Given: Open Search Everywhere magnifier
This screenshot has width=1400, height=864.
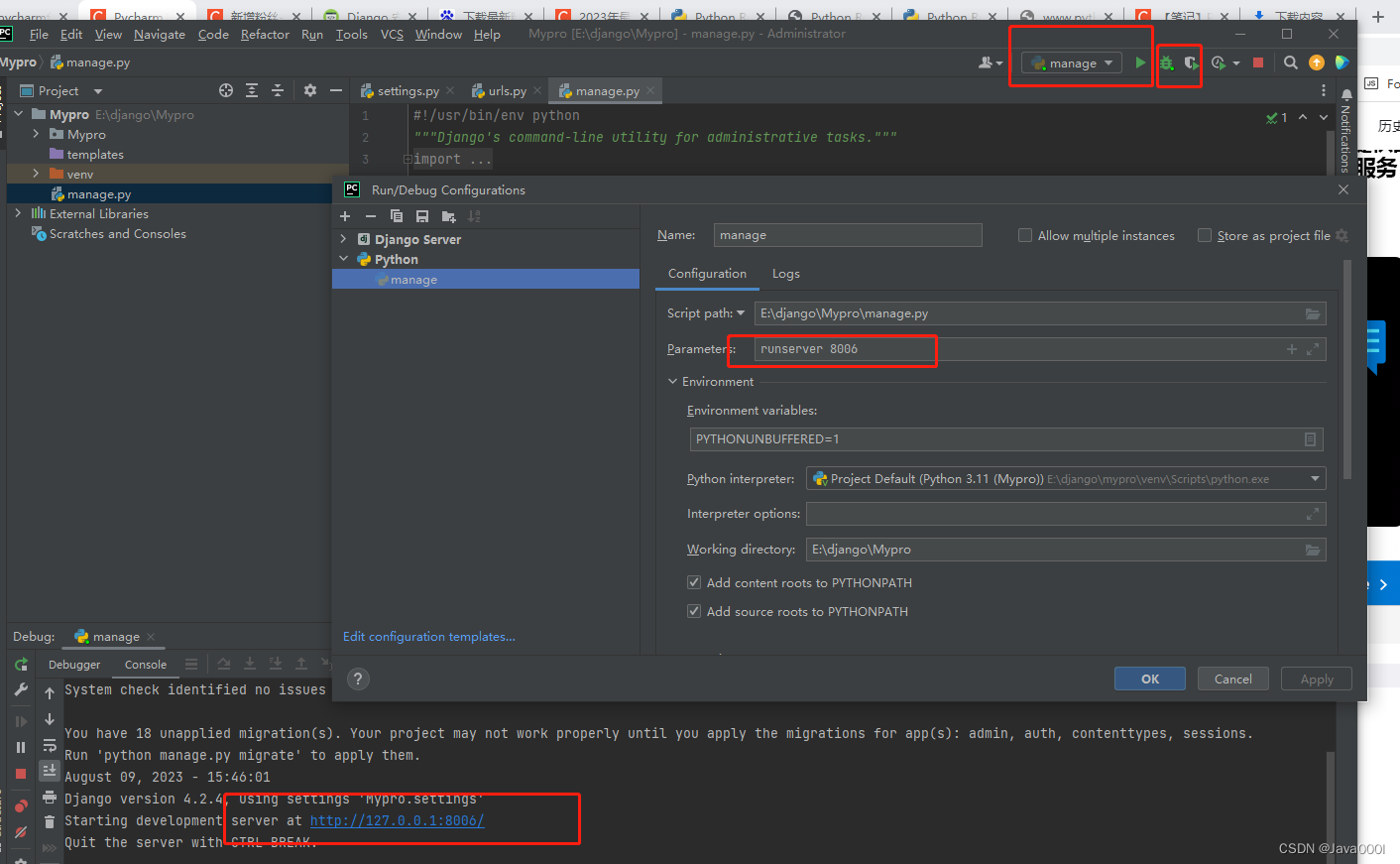Looking at the screenshot, I should 1290,62.
